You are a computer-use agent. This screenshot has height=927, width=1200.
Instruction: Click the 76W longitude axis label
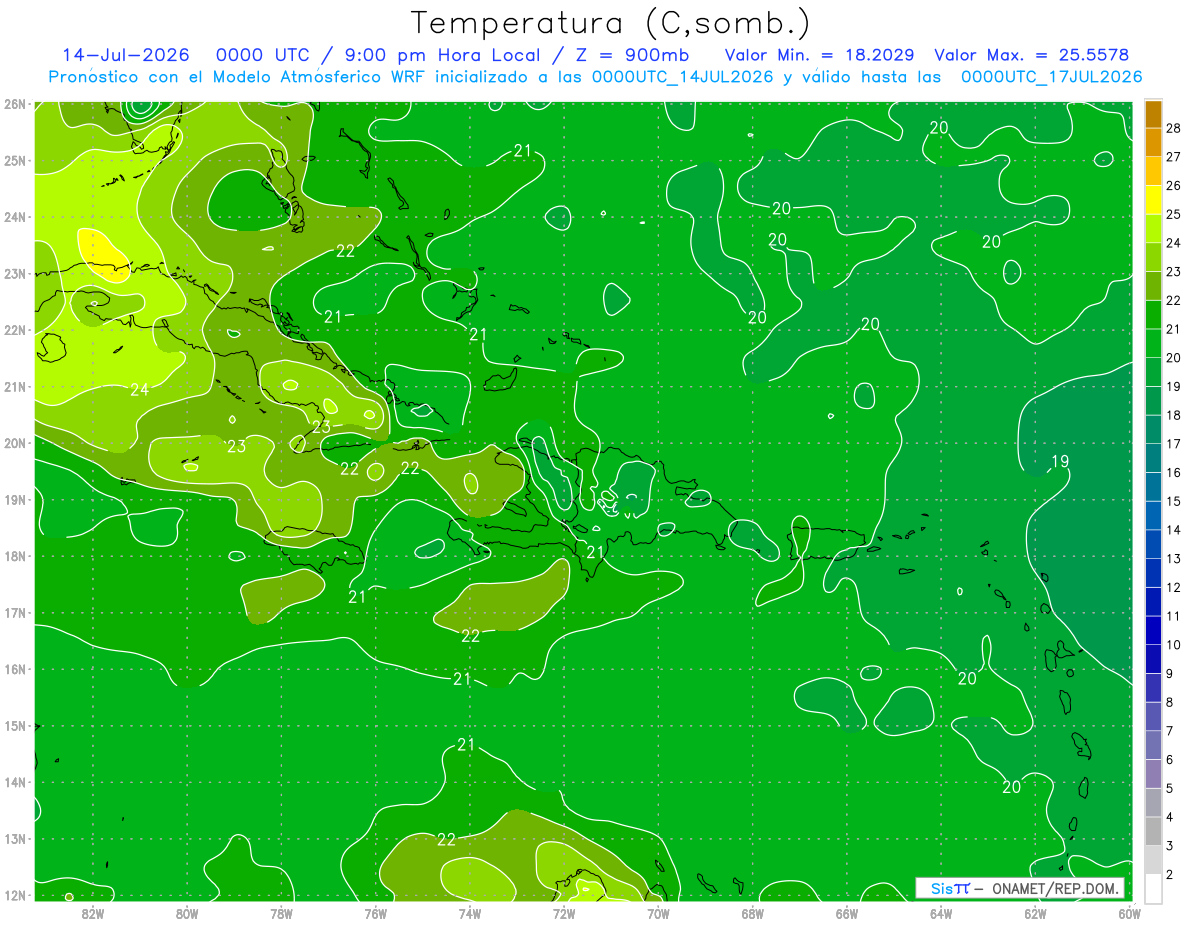click(x=375, y=913)
